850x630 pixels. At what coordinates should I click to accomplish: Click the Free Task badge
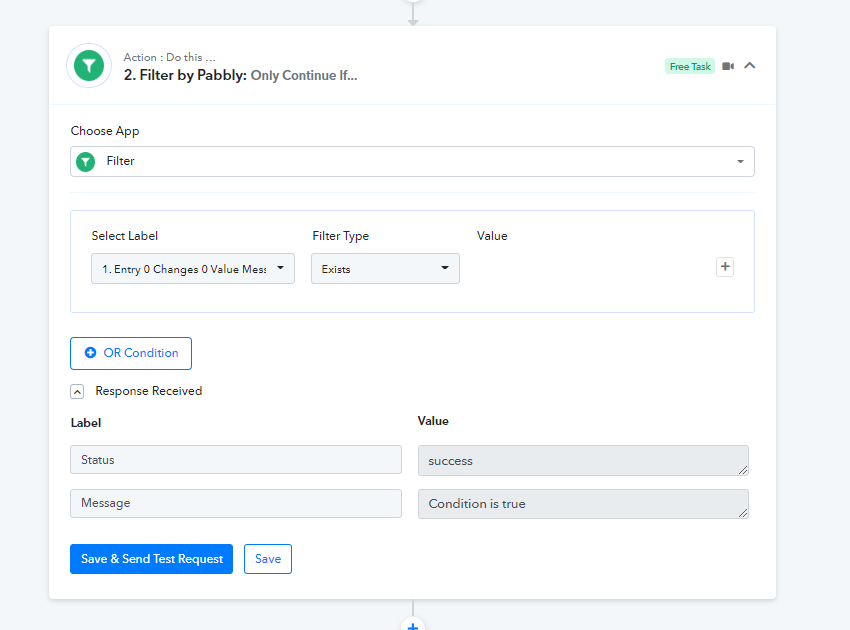(x=690, y=66)
